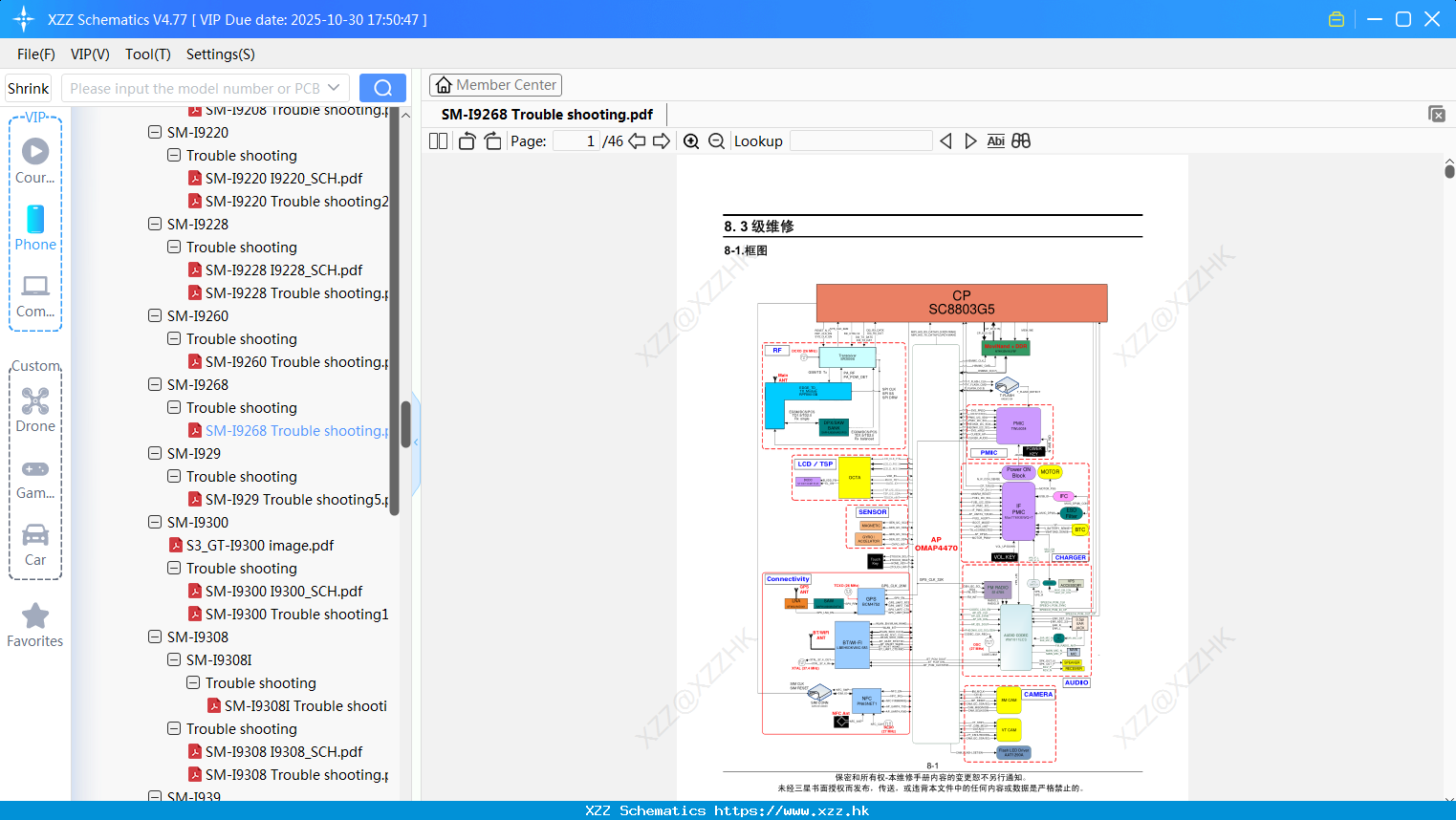
Task: Select the SM-I9268 Trouble shooting.pdf tab
Action: (547, 115)
